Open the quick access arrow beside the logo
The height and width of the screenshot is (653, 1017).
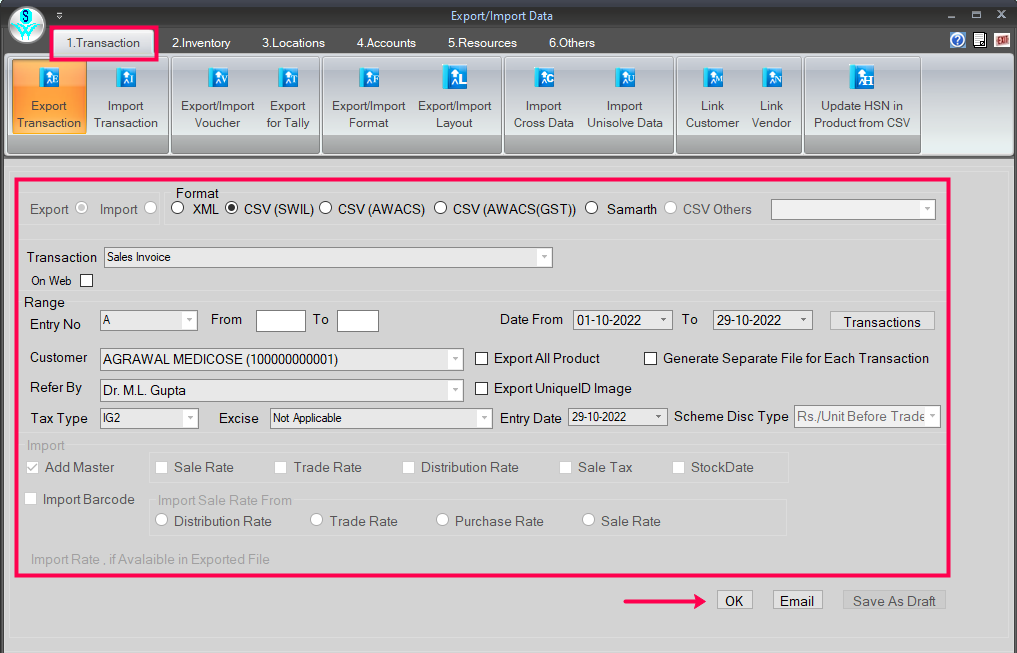pos(59,16)
